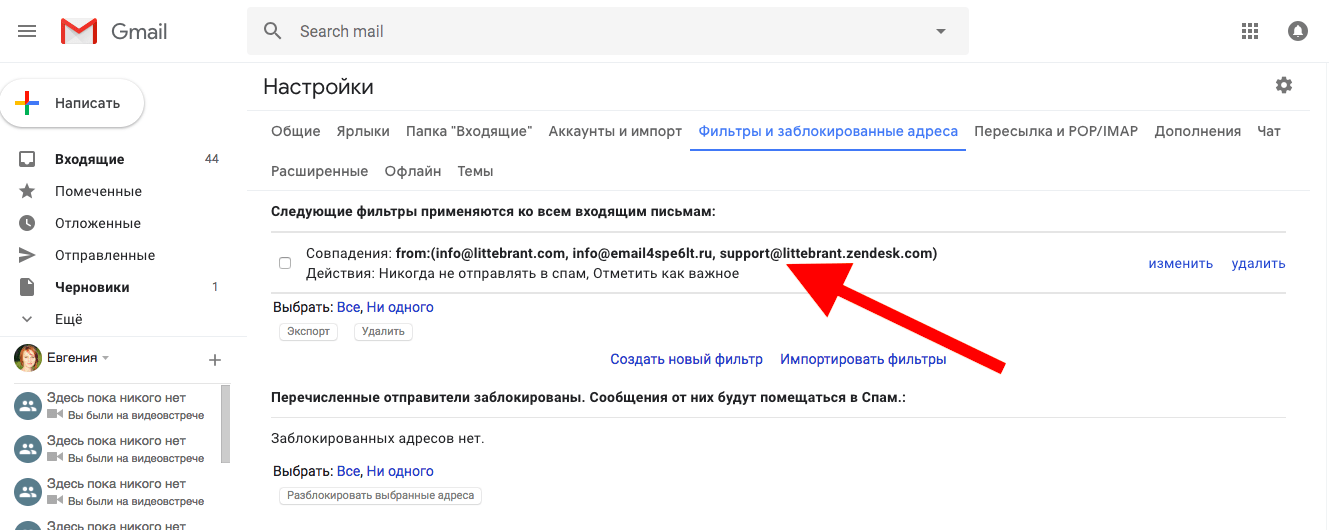1329x530 pixels.
Task: Switch to the Пересылка и POP/IMAP tab
Action: tap(1055, 131)
